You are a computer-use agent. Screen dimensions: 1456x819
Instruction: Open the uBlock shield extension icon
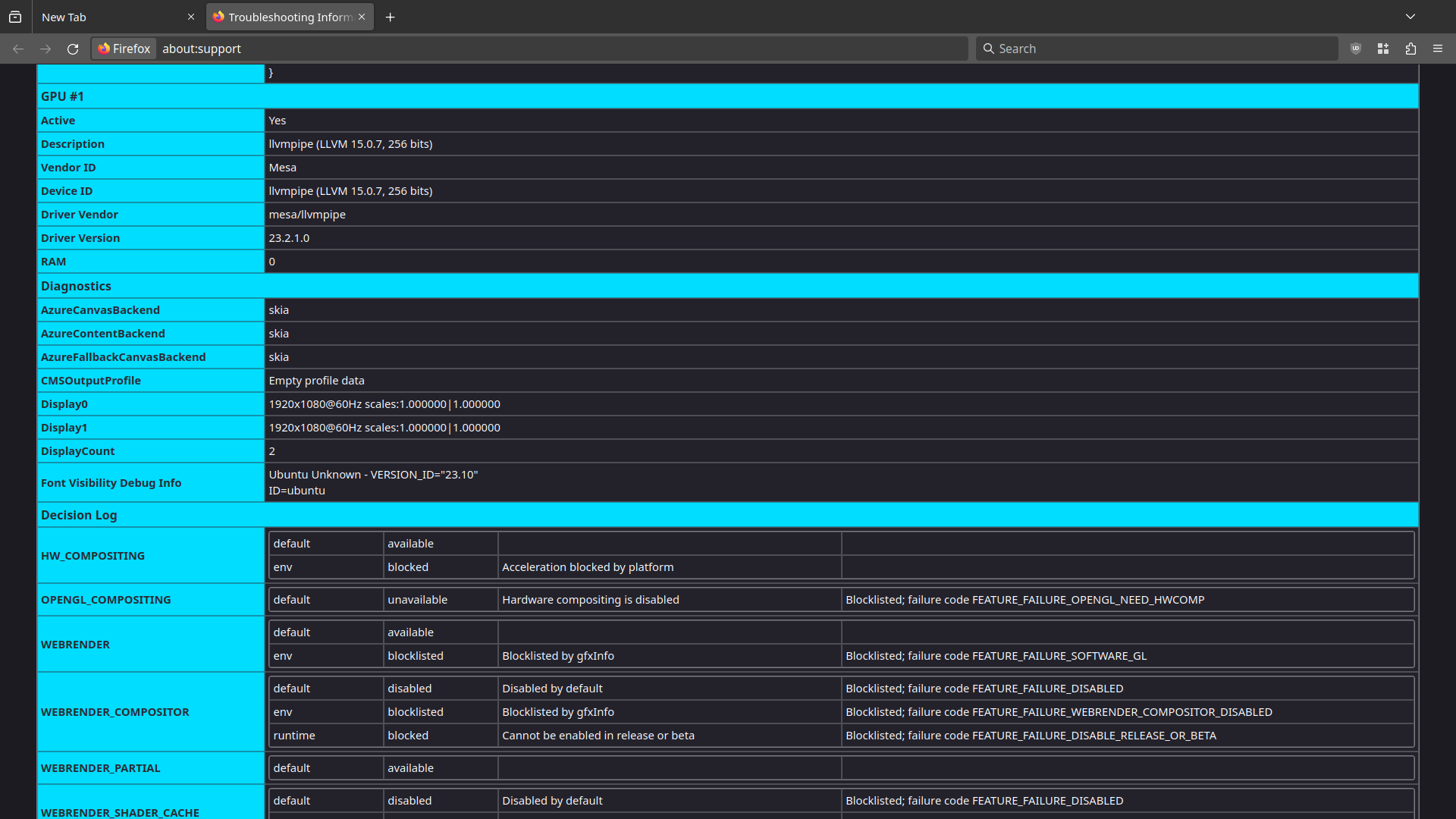(x=1356, y=49)
